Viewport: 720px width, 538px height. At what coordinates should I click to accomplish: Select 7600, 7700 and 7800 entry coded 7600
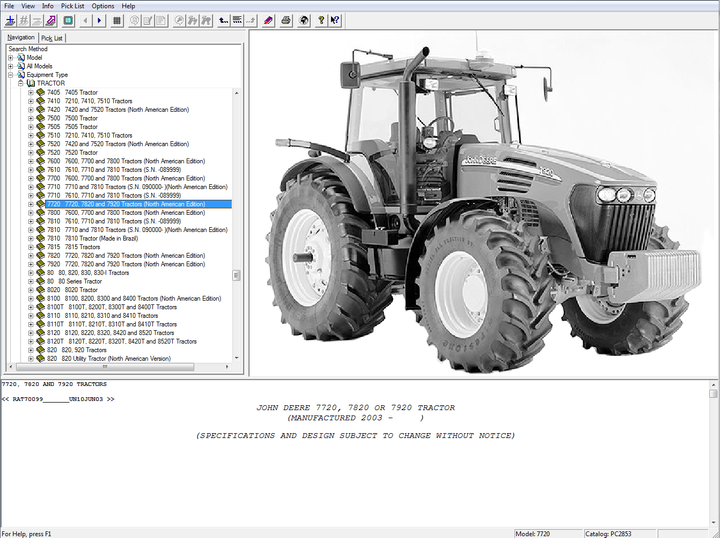click(126, 161)
